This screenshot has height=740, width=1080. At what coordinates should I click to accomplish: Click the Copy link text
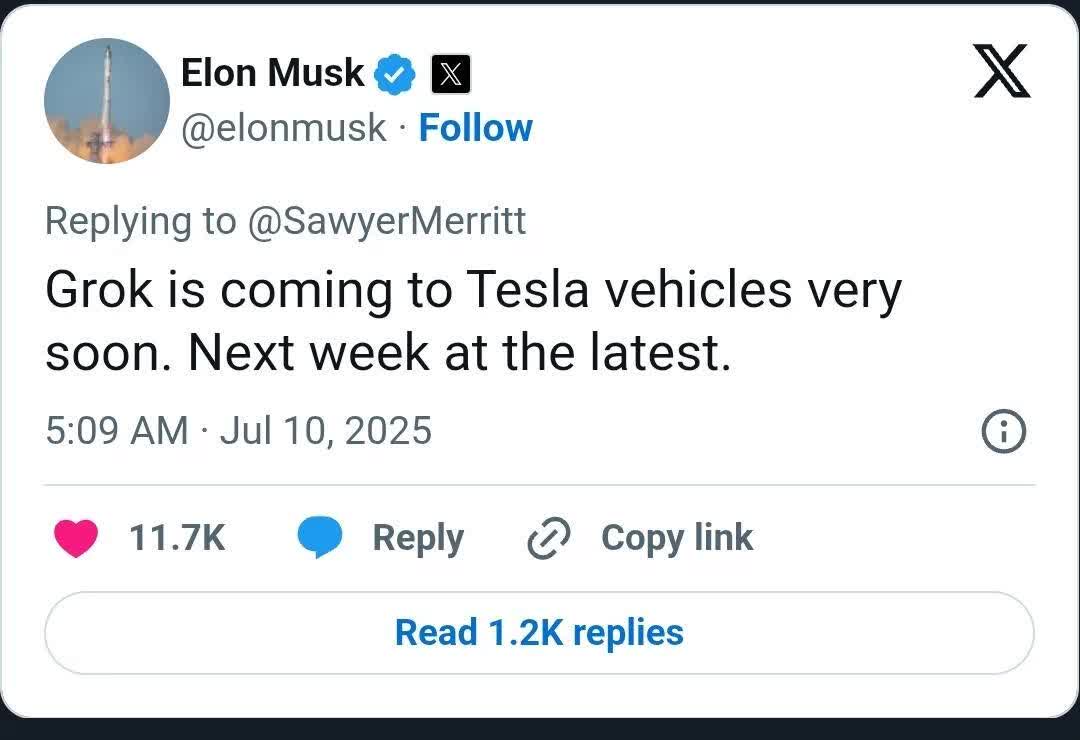pos(677,539)
